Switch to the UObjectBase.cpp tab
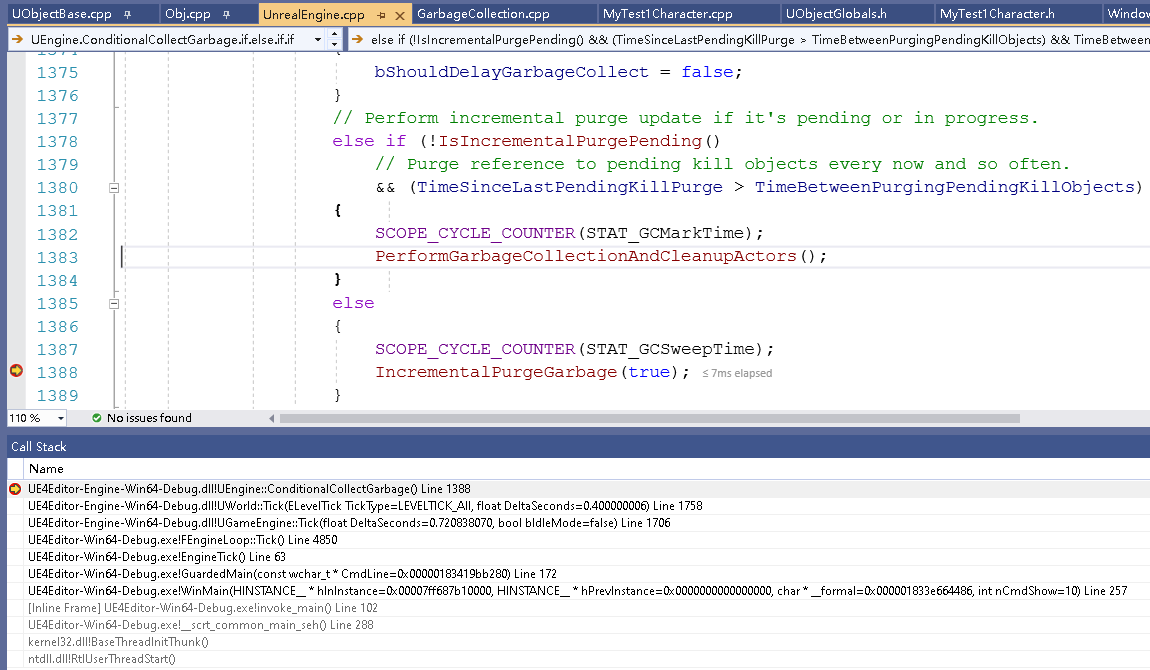Viewport: 1150px width, 670px height. pos(62,14)
